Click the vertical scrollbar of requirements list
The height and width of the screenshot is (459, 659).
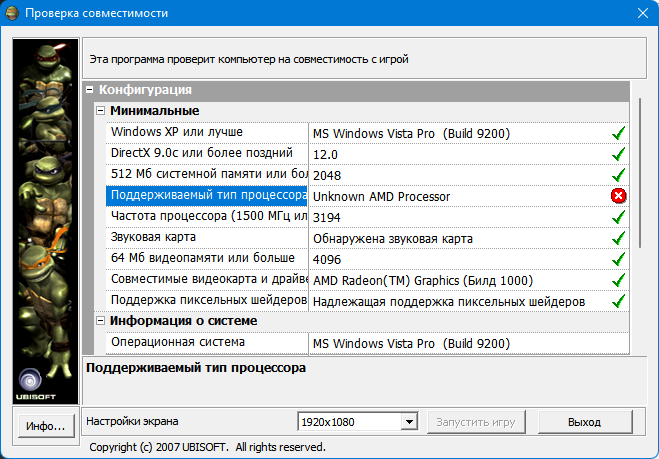click(640, 173)
